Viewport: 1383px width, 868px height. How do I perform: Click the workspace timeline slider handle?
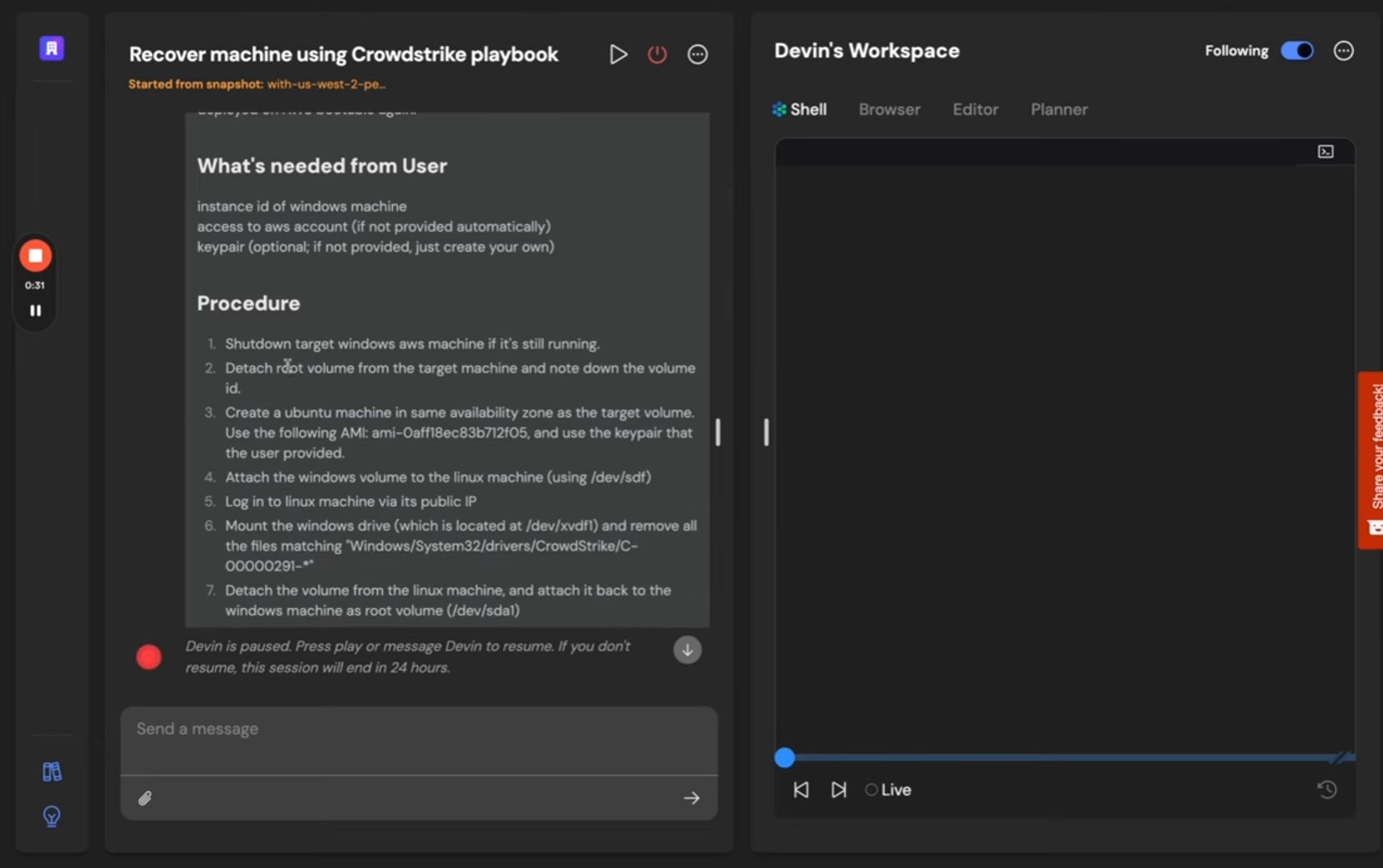784,758
